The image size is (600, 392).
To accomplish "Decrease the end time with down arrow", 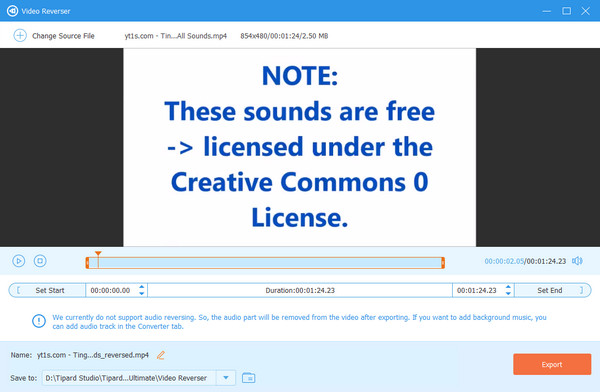I will pyautogui.click(x=508, y=294).
